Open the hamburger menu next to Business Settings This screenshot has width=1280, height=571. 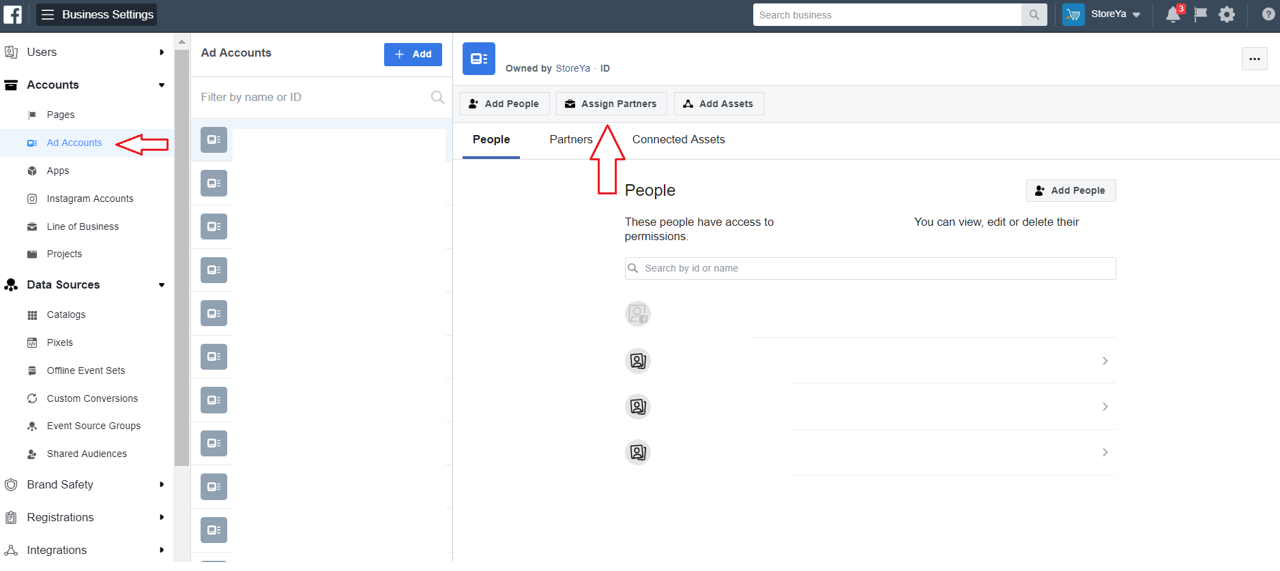click(47, 15)
